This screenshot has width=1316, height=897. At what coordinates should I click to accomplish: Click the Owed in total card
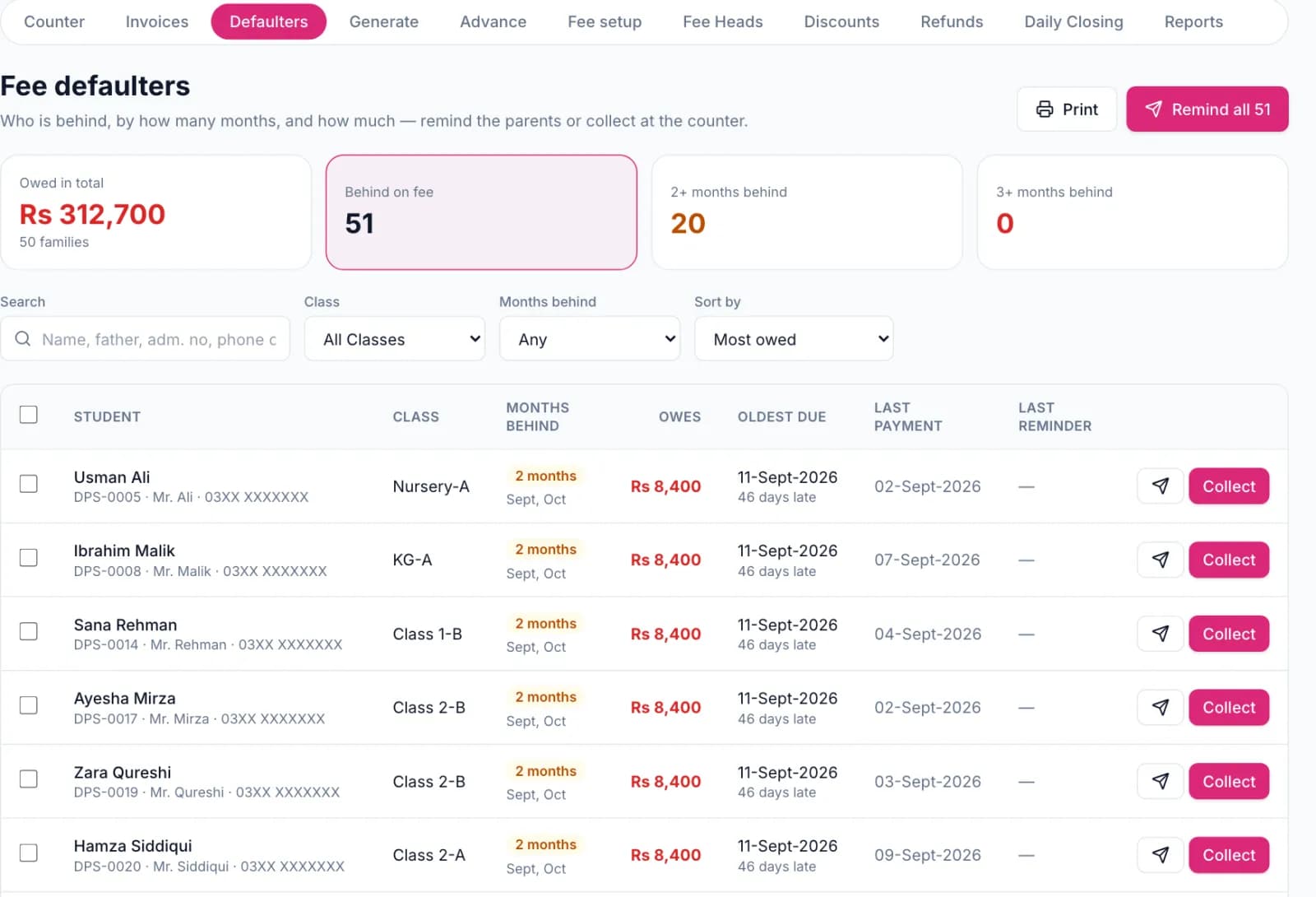click(155, 212)
